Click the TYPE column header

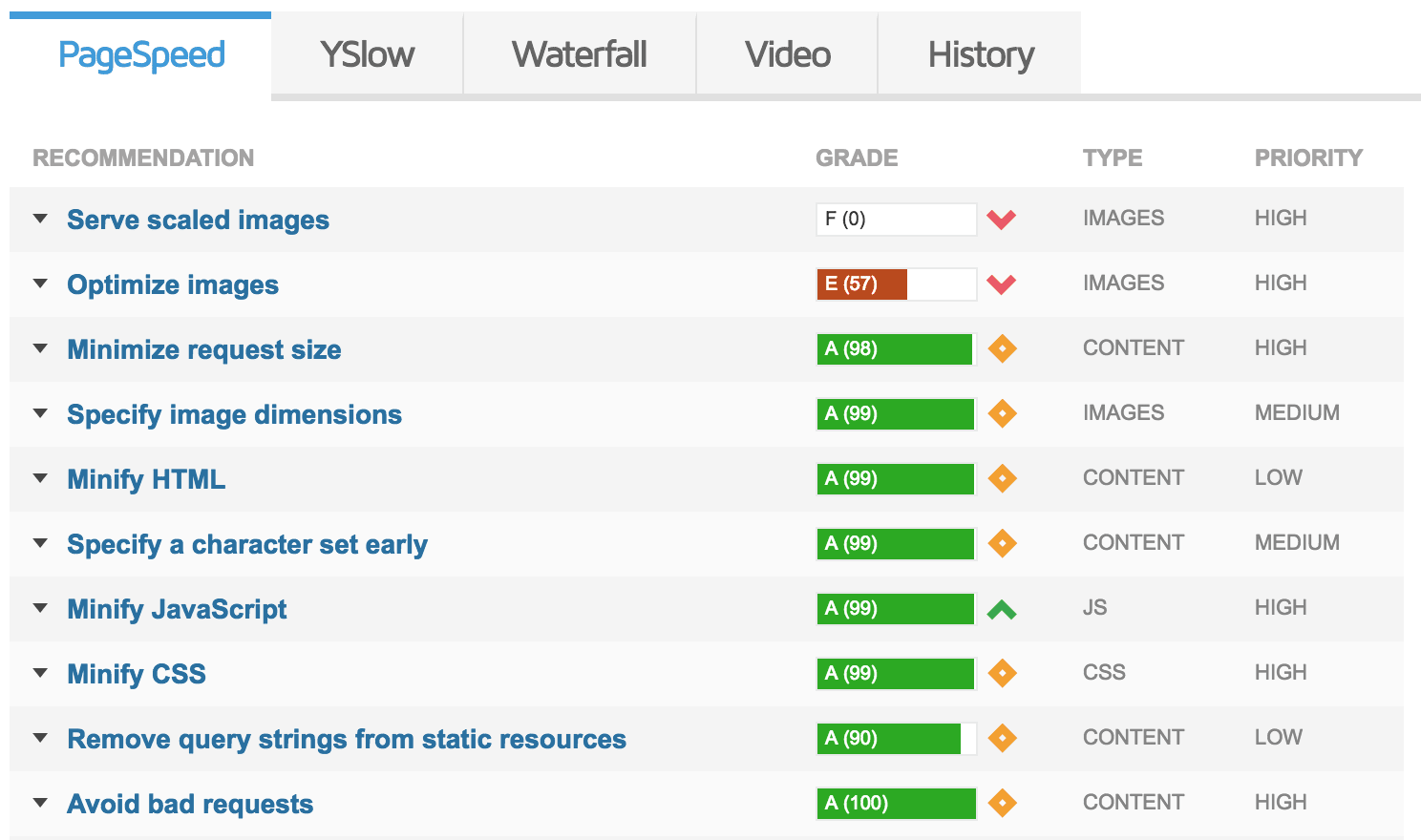(1113, 157)
